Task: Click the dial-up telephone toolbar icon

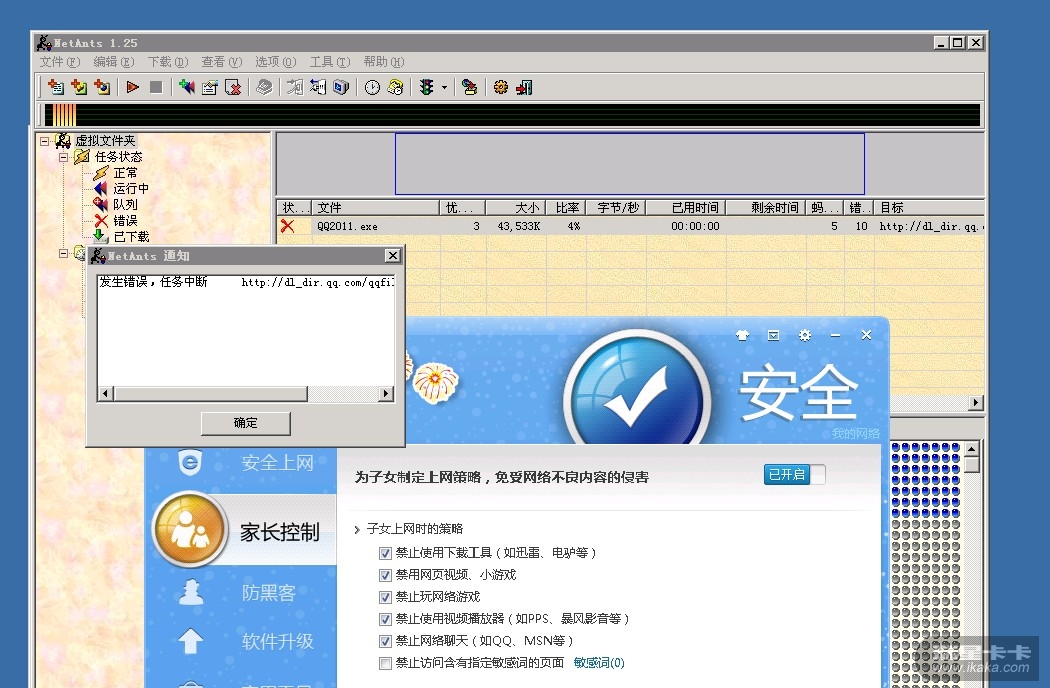Action: pos(396,87)
